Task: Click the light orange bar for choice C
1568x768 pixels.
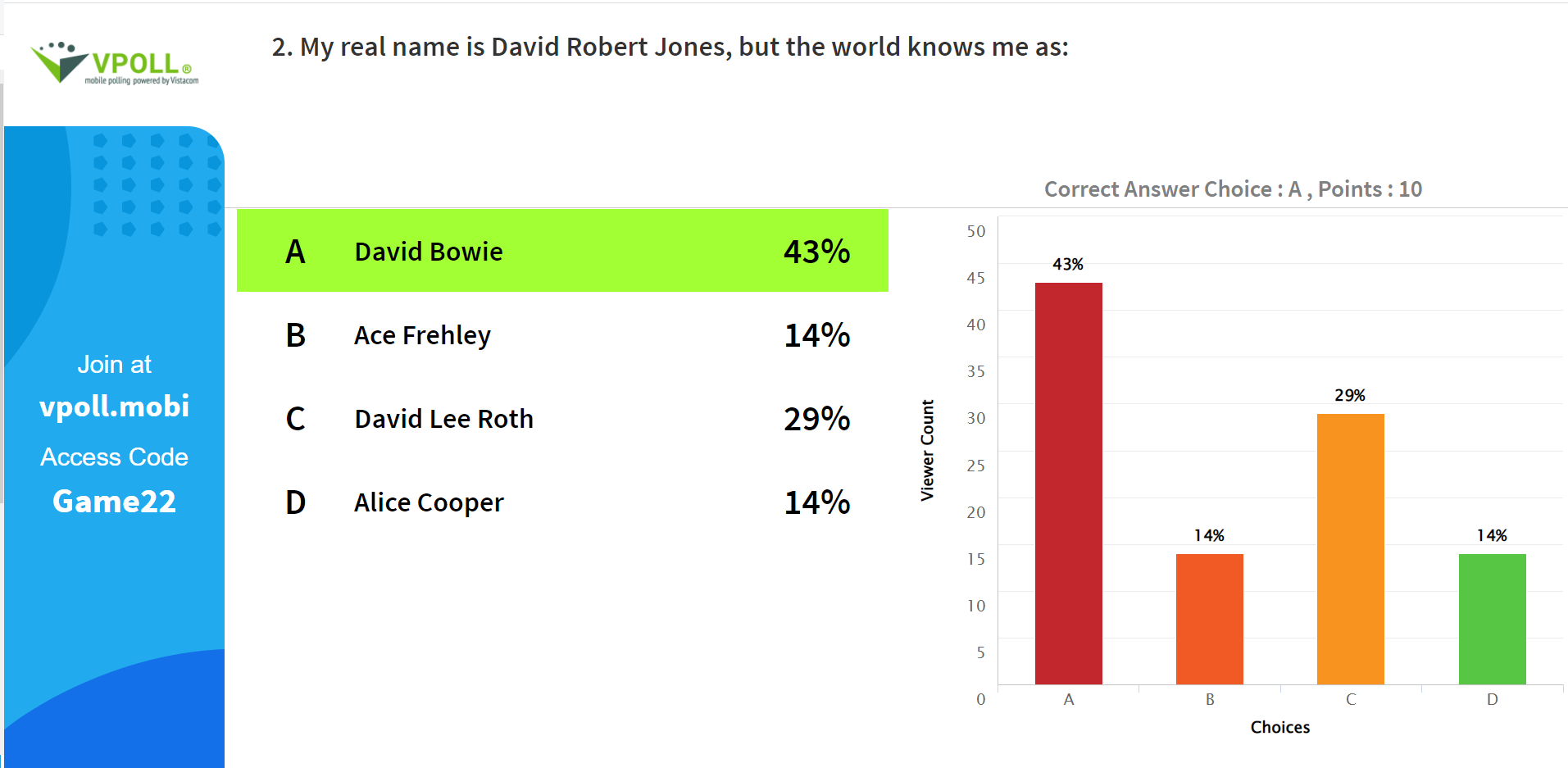Action: pos(1350,549)
